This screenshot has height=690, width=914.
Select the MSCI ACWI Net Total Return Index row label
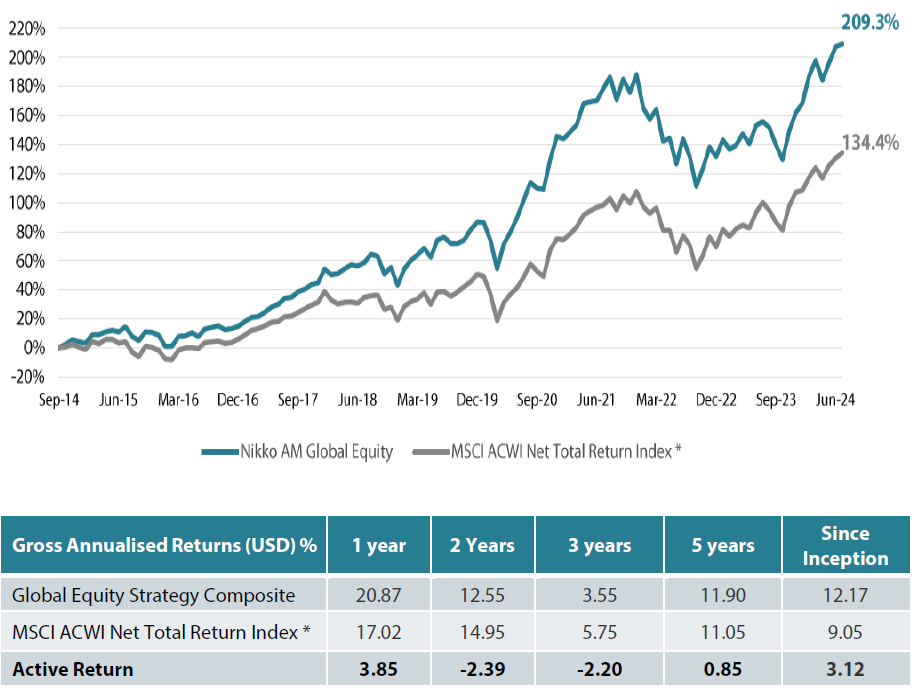coord(161,632)
